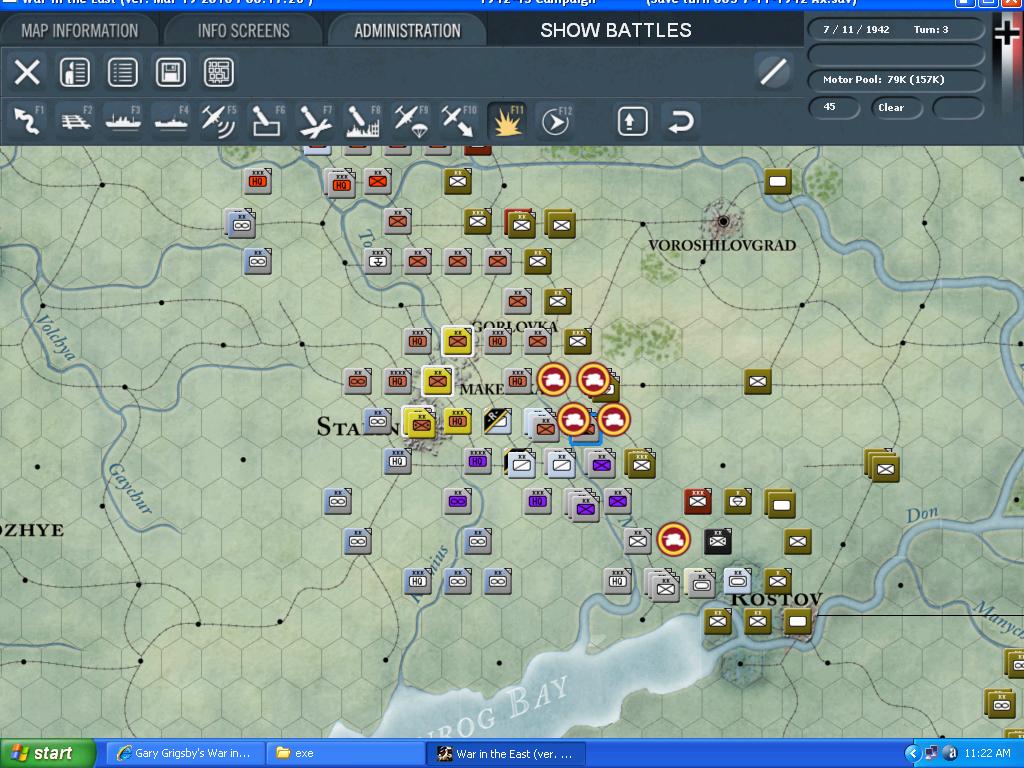Screen dimensions: 1024x768
Task: Select F1 move mode icon
Action: pyautogui.click(x=28, y=121)
